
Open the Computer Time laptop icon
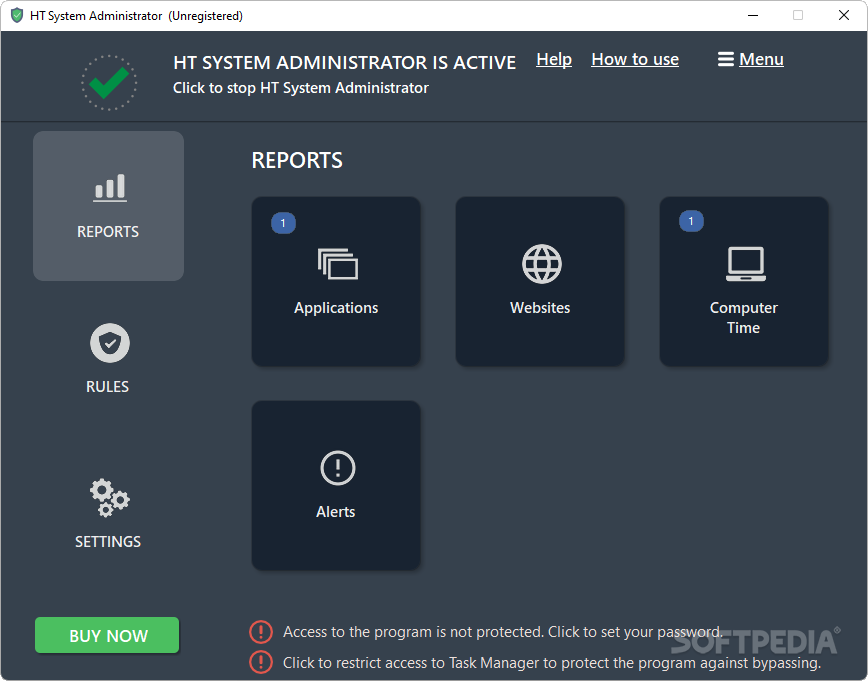click(x=746, y=264)
